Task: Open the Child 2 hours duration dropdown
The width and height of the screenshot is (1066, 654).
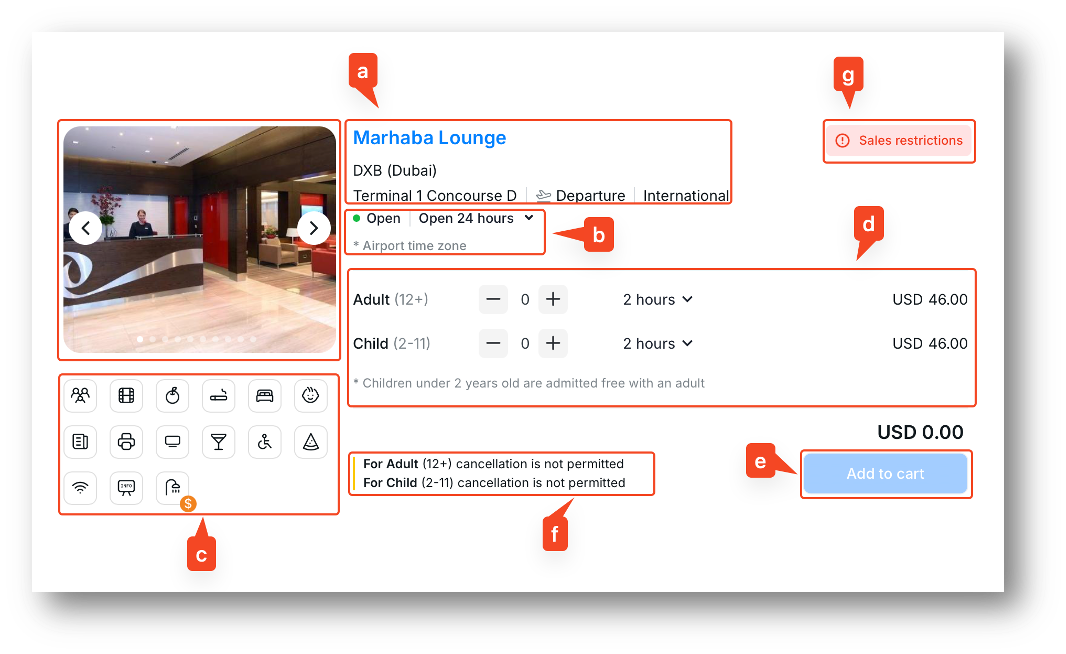Action: click(657, 343)
